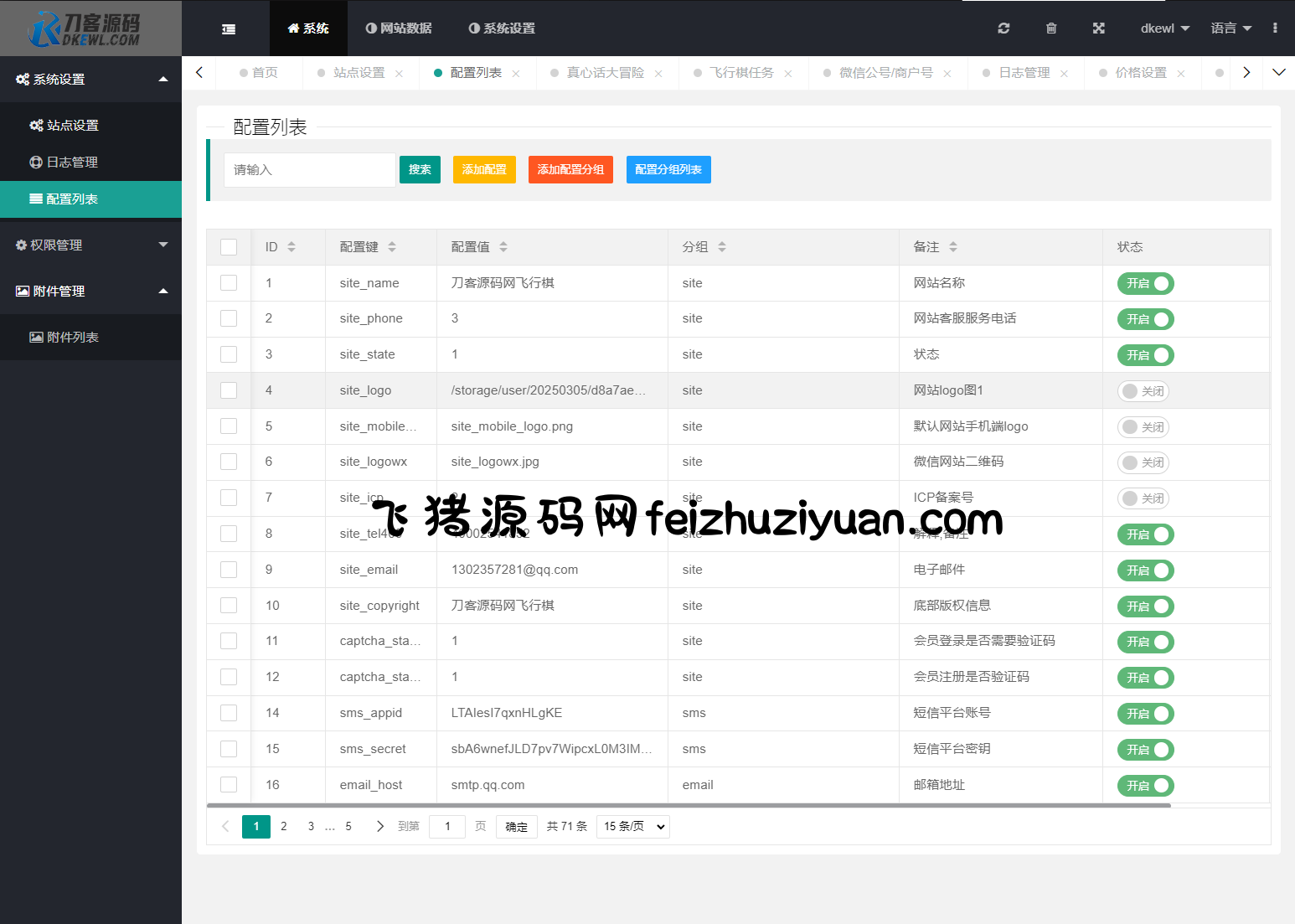Click the blue 配置分组列表 button
The height and width of the screenshot is (924, 1295).
[x=668, y=170]
